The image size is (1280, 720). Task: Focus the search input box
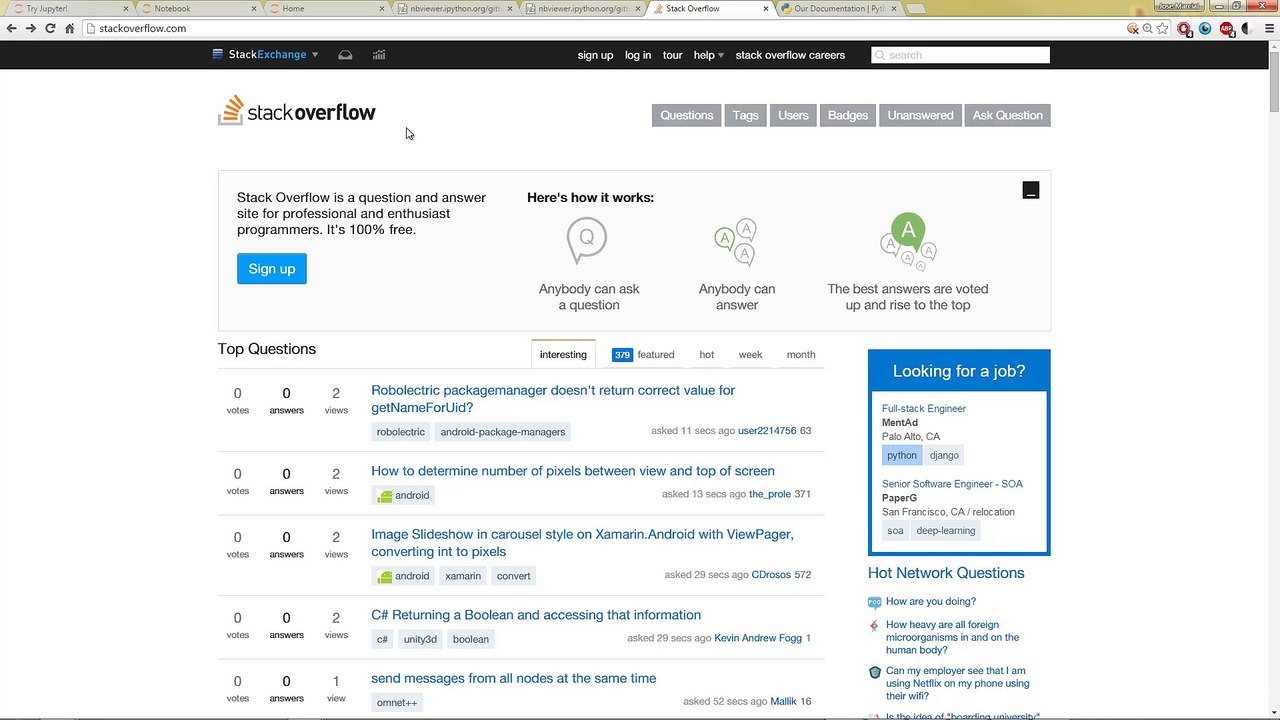[x=960, y=55]
